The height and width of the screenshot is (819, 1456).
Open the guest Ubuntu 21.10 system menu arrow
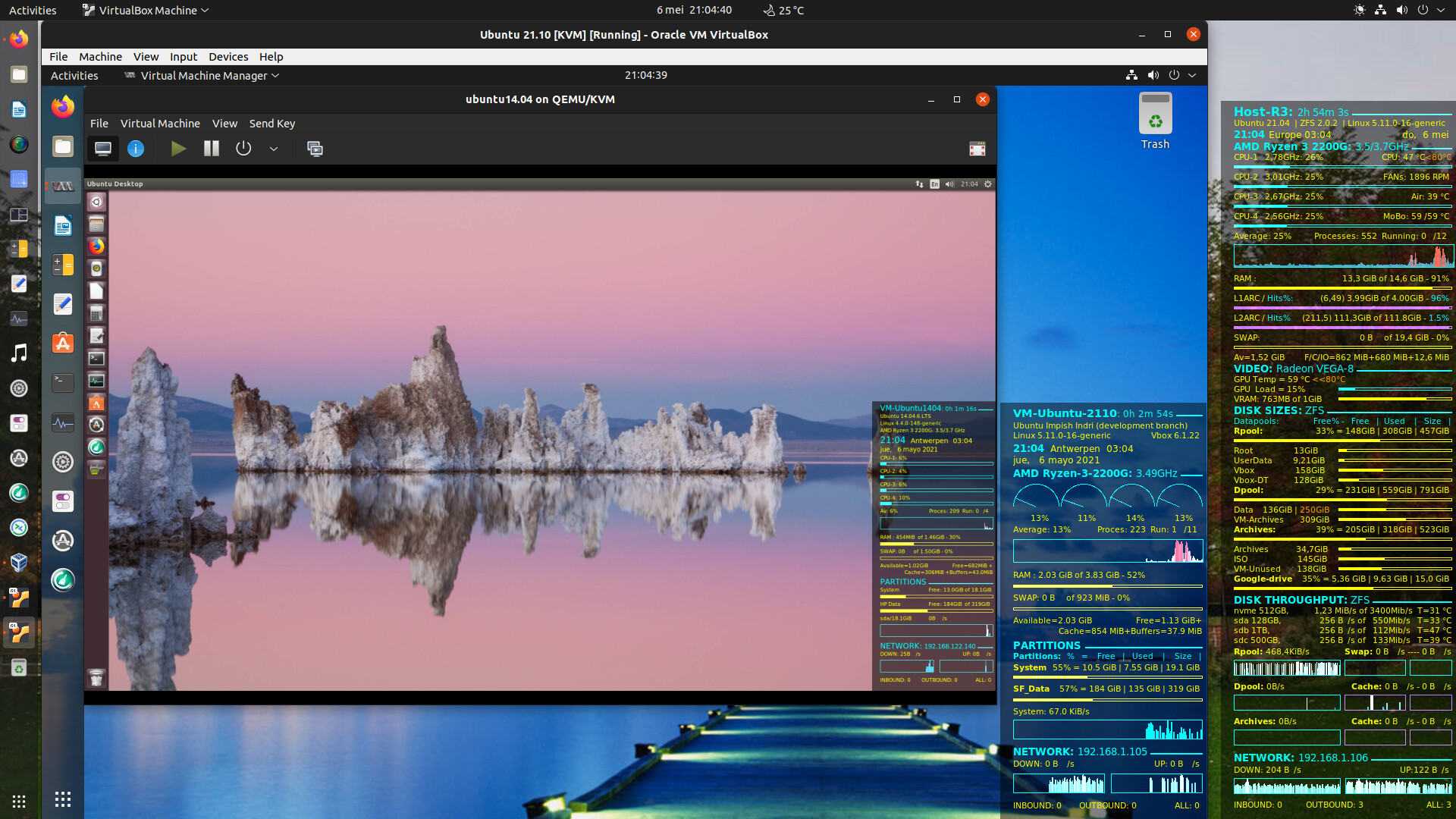tap(1192, 75)
